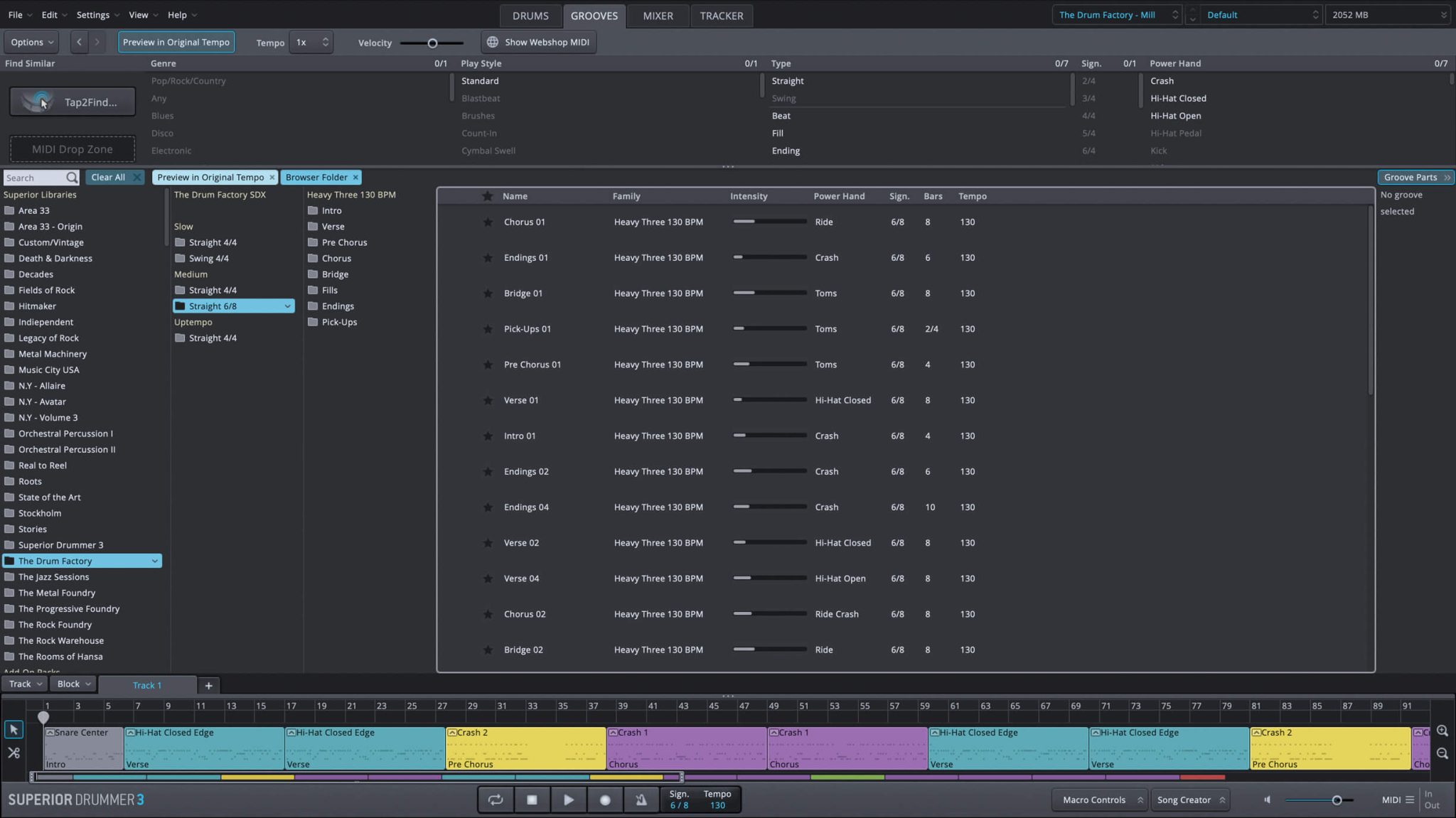Start playback with the play button
Viewport: 1456px width, 818px height.
tap(568, 800)
